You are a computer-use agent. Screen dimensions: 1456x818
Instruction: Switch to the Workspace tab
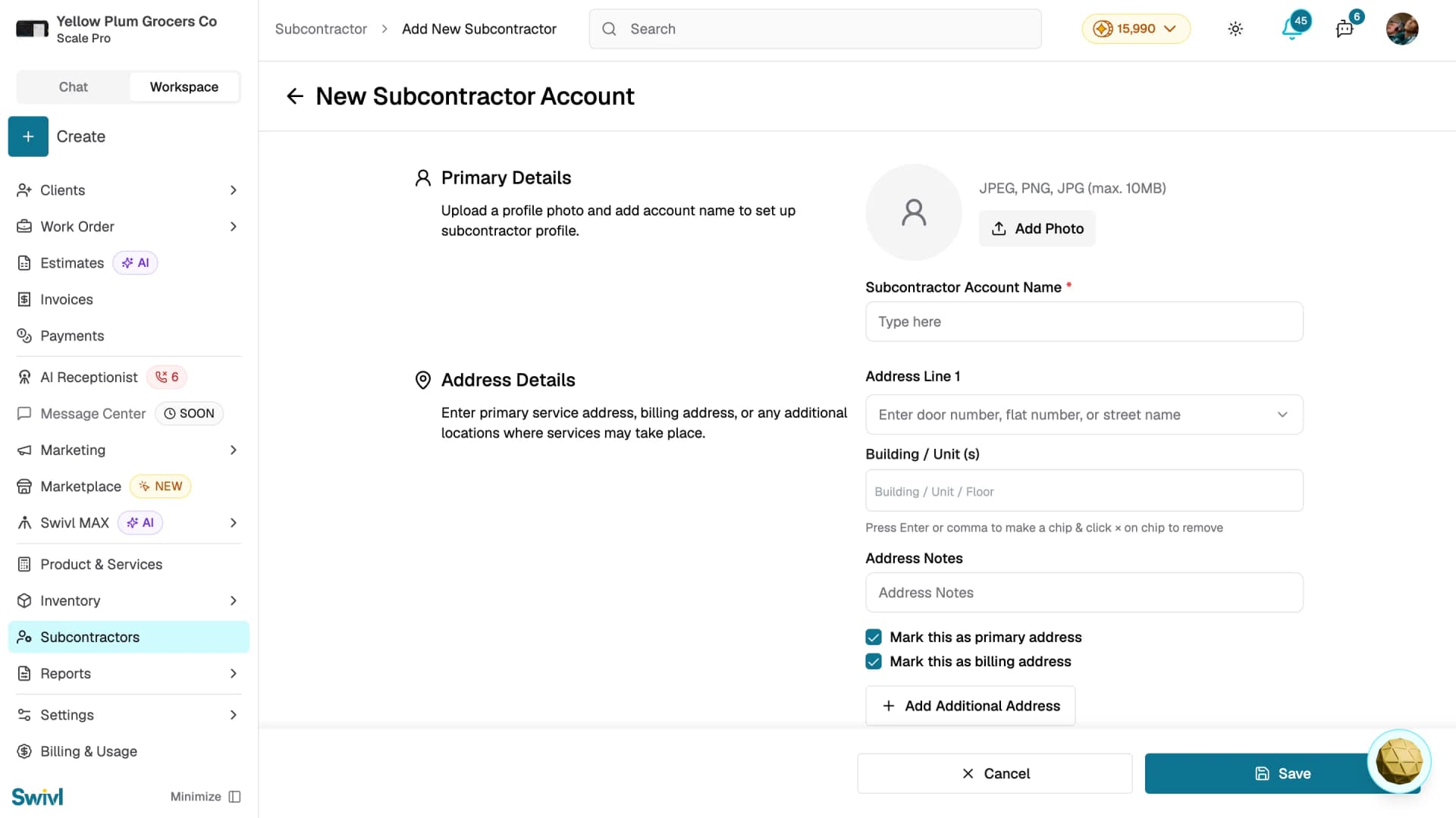pyautogui.click(x=184, y=87)
